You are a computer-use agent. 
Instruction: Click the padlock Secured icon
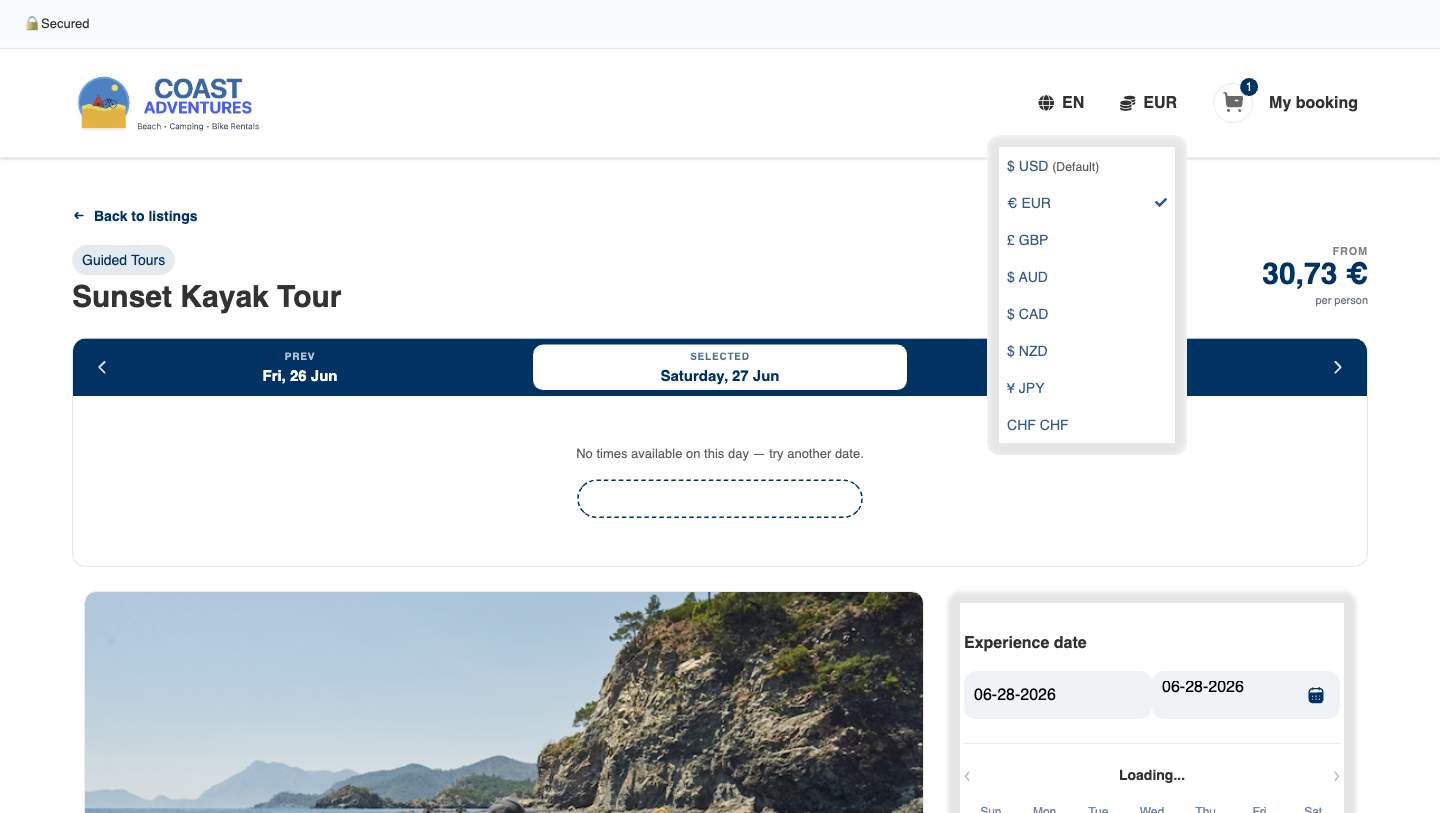(x=32, y=23)
